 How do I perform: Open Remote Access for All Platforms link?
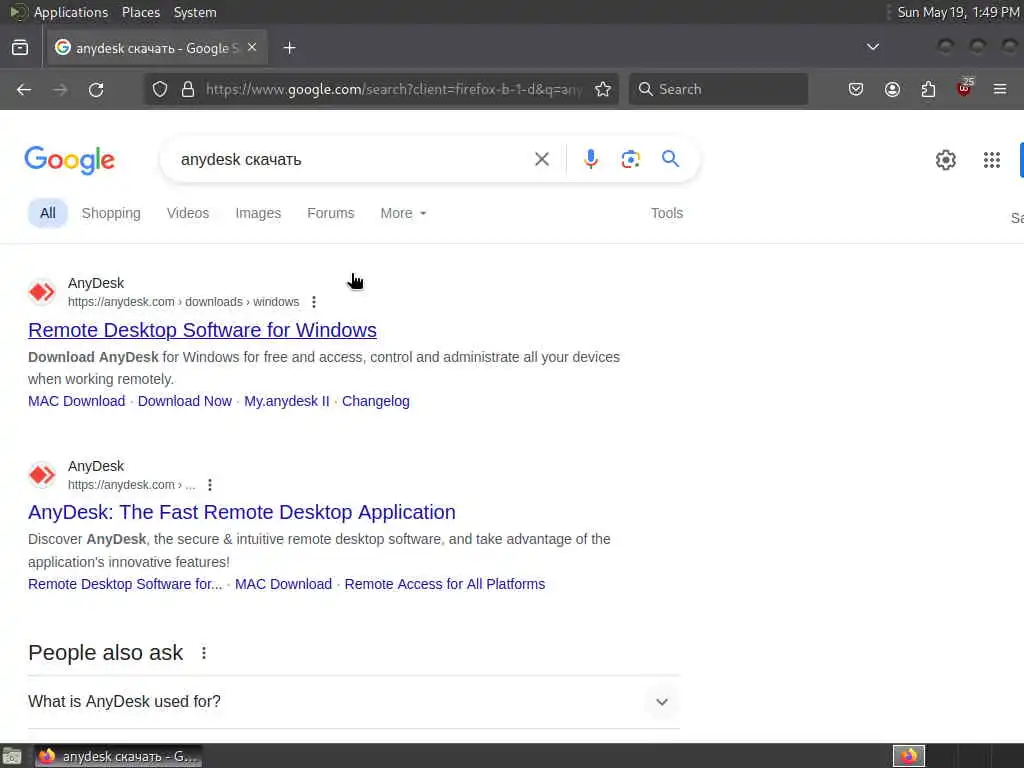pyautogui.click(x=445, y=584)
